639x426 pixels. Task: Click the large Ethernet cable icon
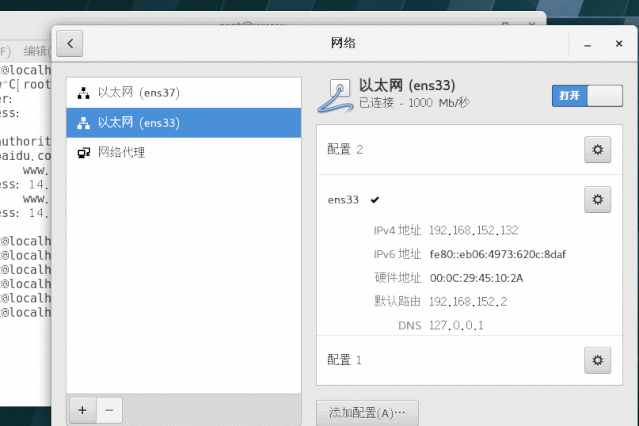[335, 95]
